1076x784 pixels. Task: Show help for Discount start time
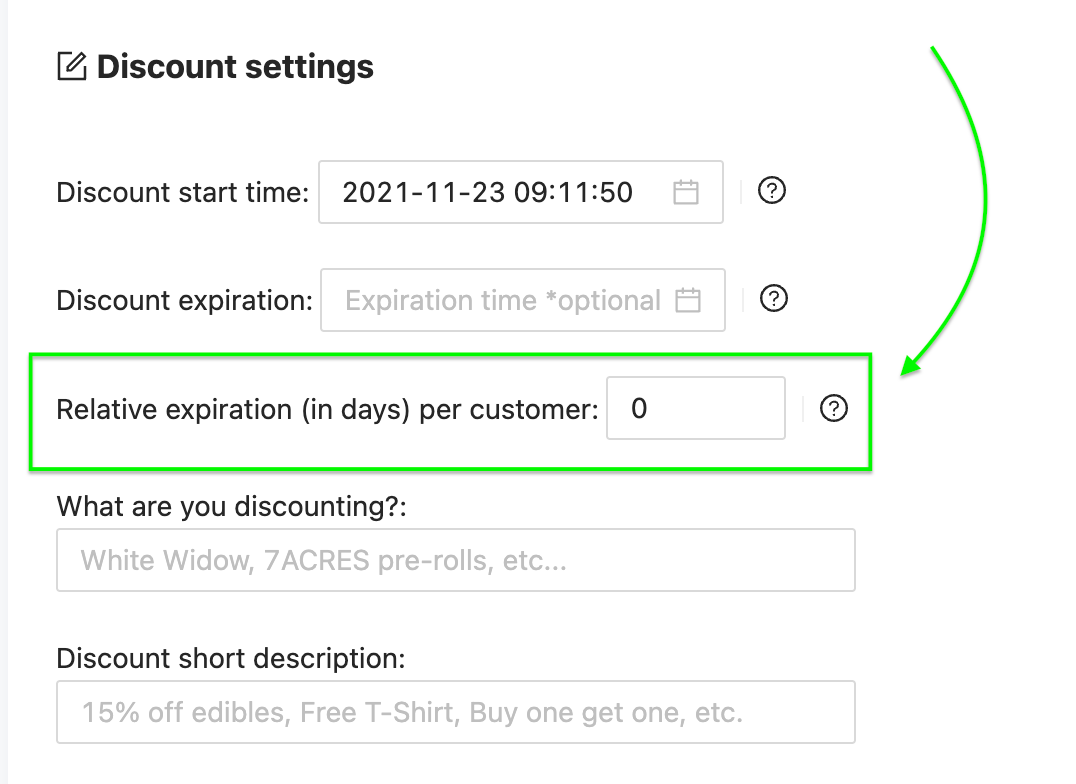(771, 190)
